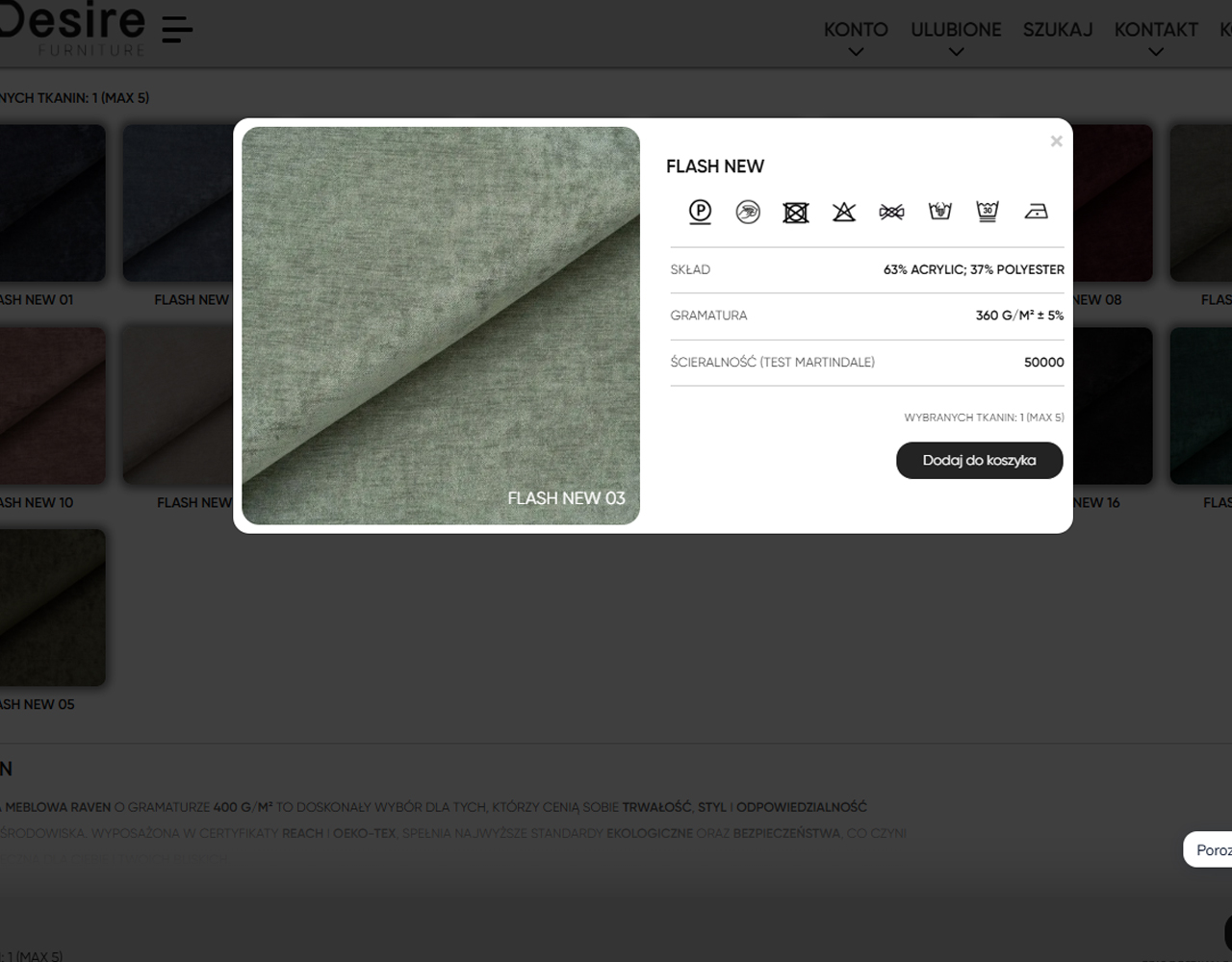Screen dimensions: 1232x962
Task: Click the ŚCIERALNOŚĆ (TEST MARTINDALE) label
Action: click(773, 362)
